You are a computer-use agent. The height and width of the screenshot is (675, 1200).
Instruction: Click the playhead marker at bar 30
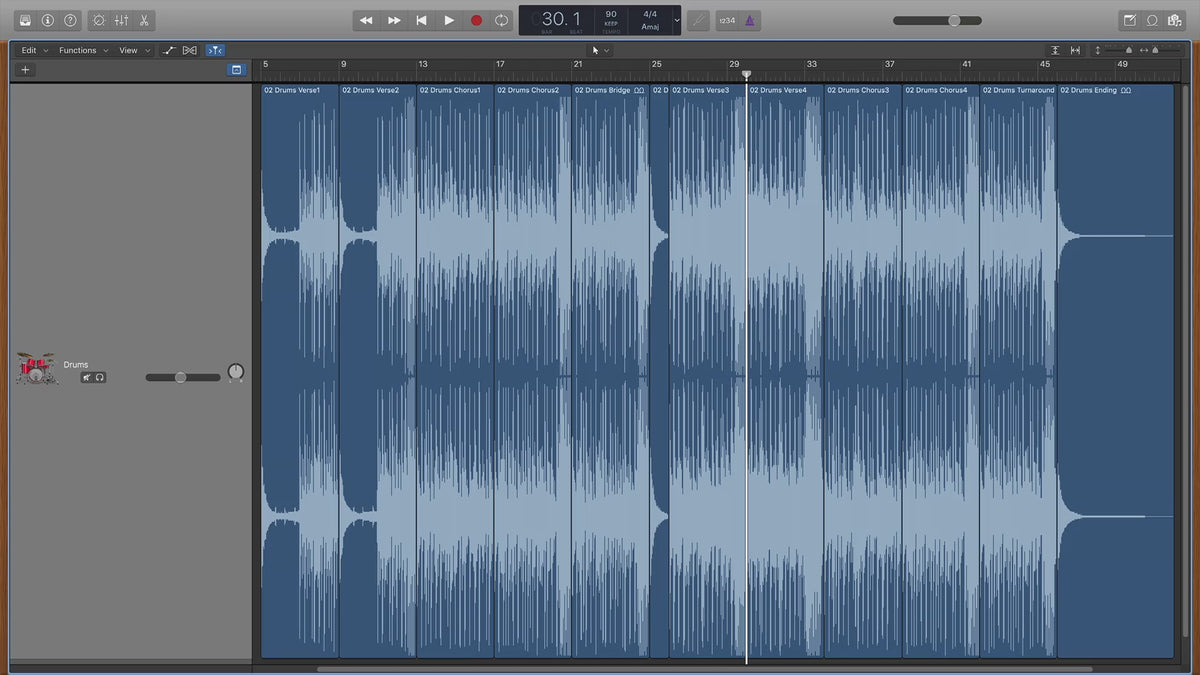(746, 75)
